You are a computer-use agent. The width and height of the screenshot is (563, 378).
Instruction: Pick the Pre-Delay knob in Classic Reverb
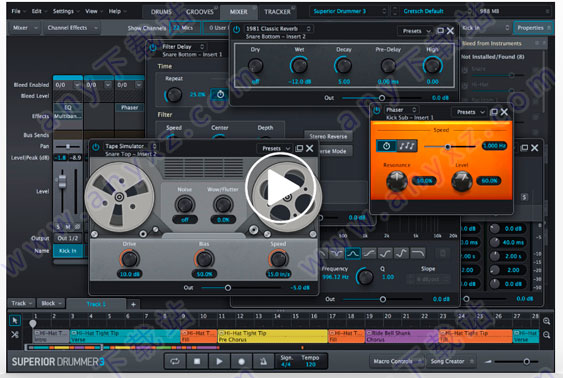tap(388, 66)
